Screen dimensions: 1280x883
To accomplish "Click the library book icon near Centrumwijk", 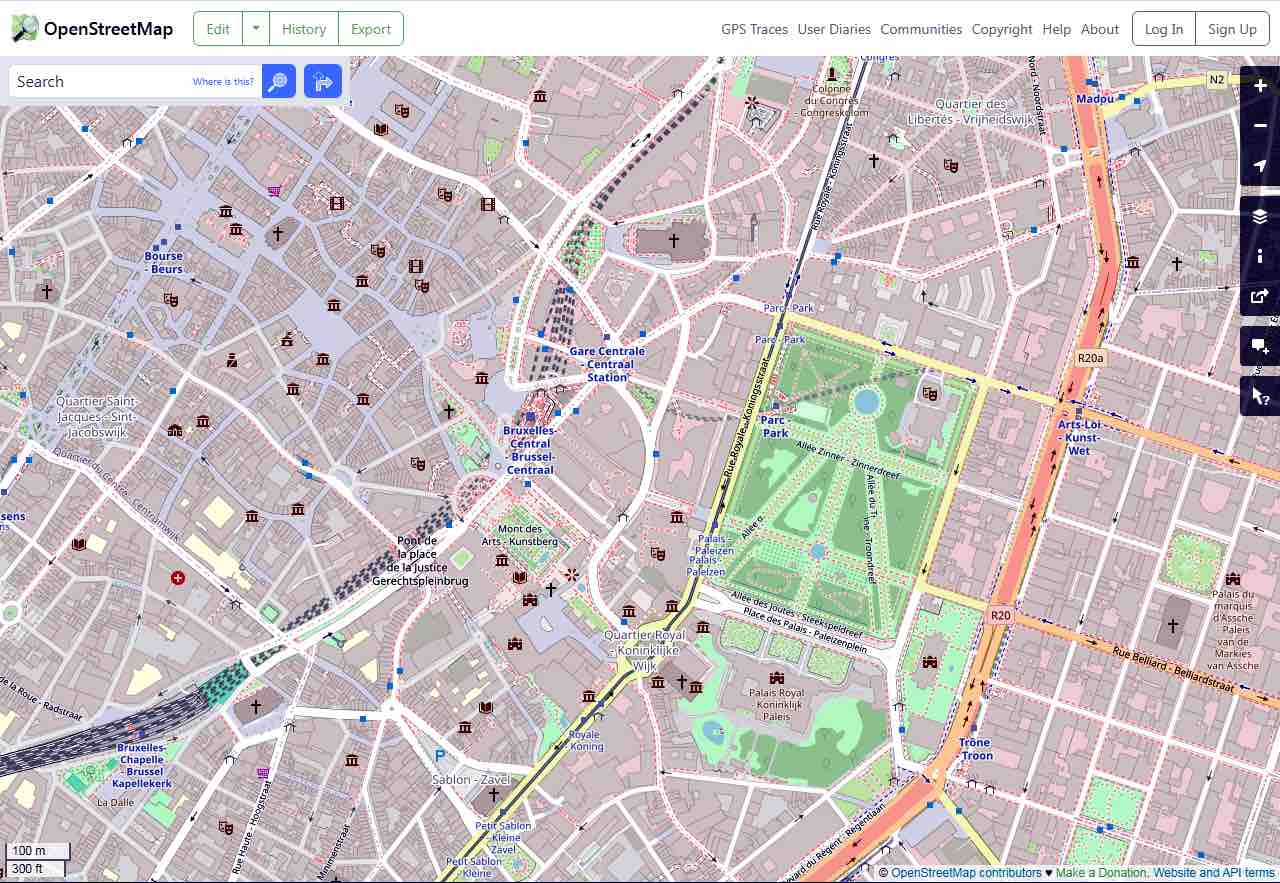I will tap(79, 543).
